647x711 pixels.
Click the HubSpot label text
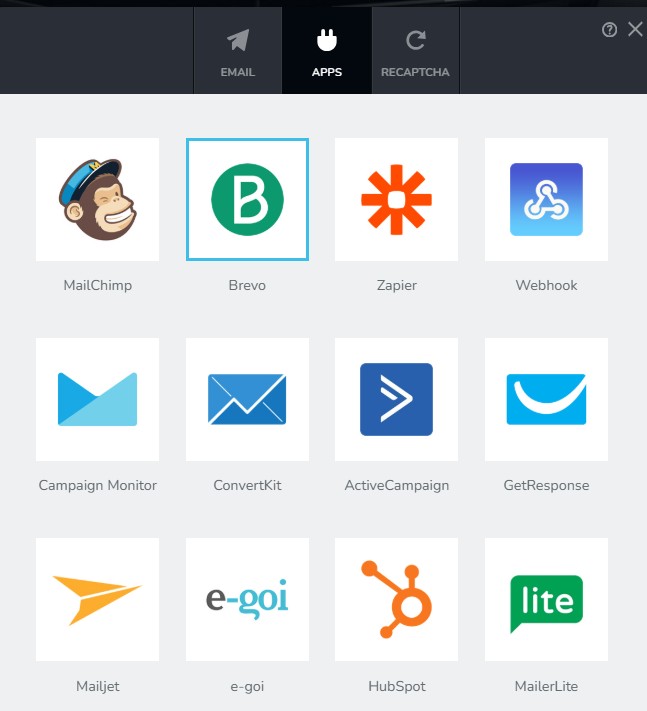(x=396, y=687)
